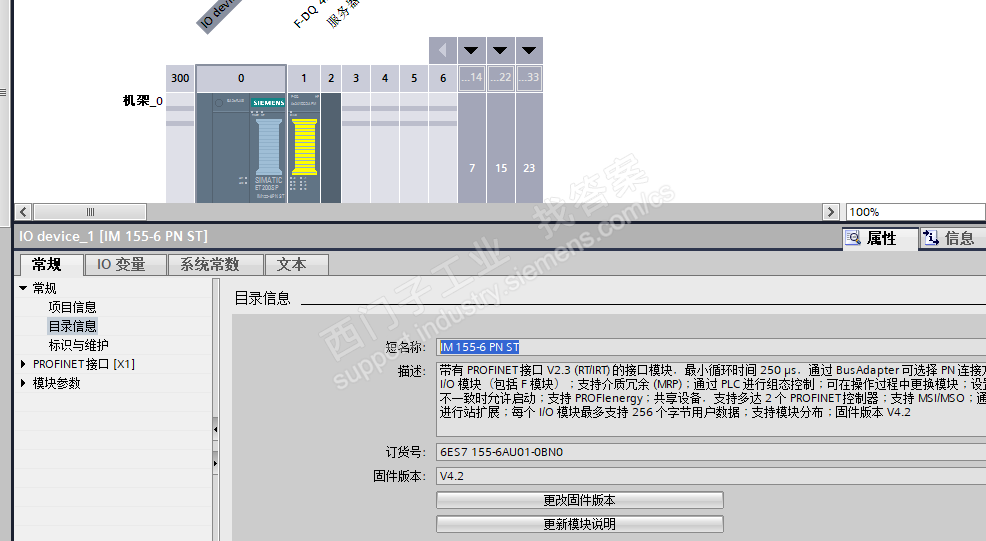Click right arrow of horizontal scrollbar

[831, 212]
